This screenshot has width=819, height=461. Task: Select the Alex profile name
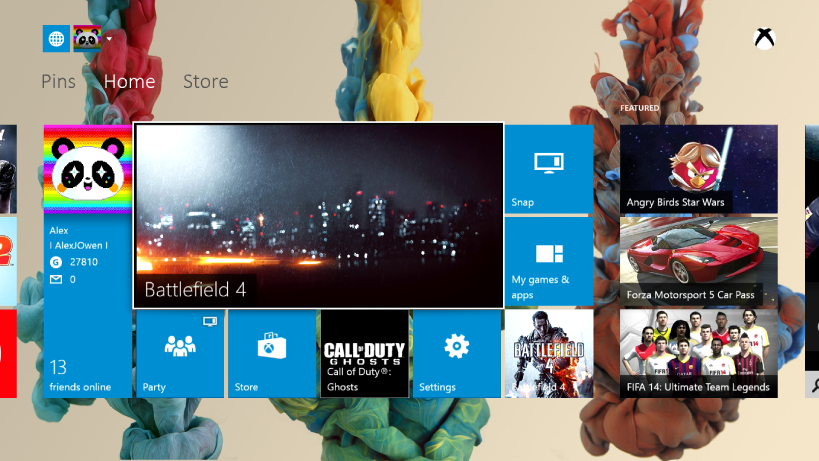click(59, 230)
